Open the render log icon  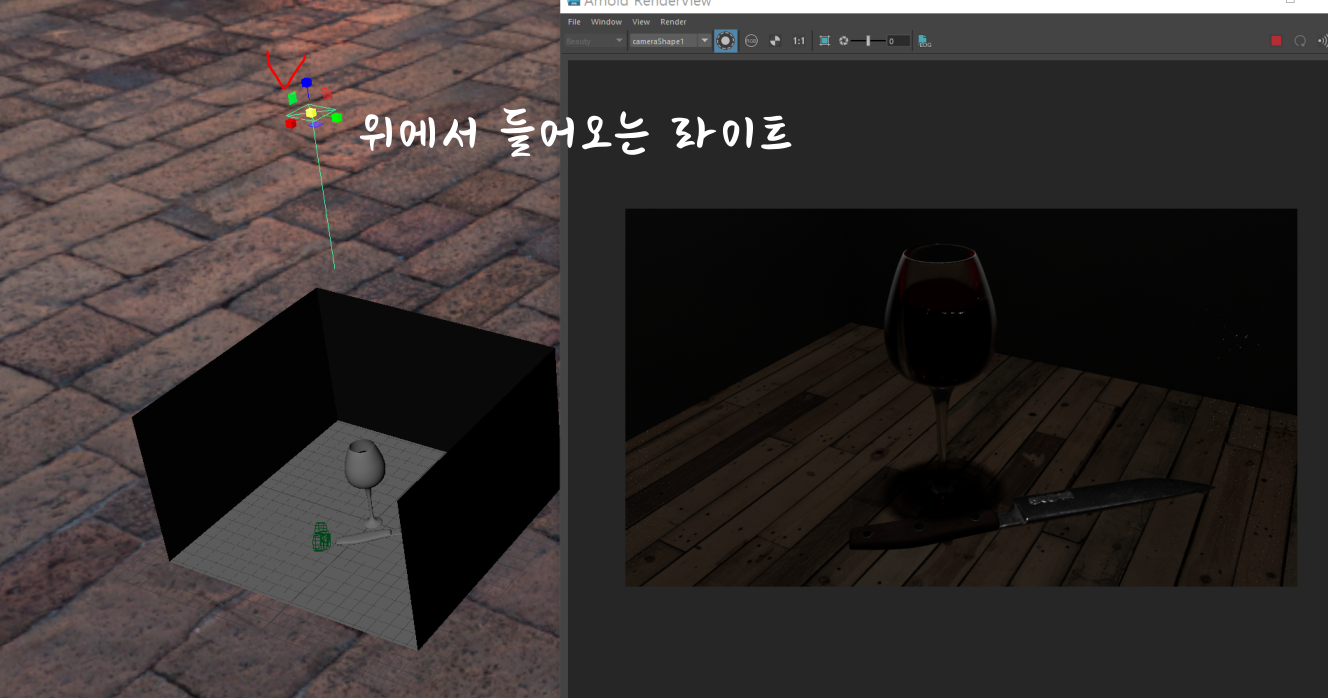coord(925,41)
